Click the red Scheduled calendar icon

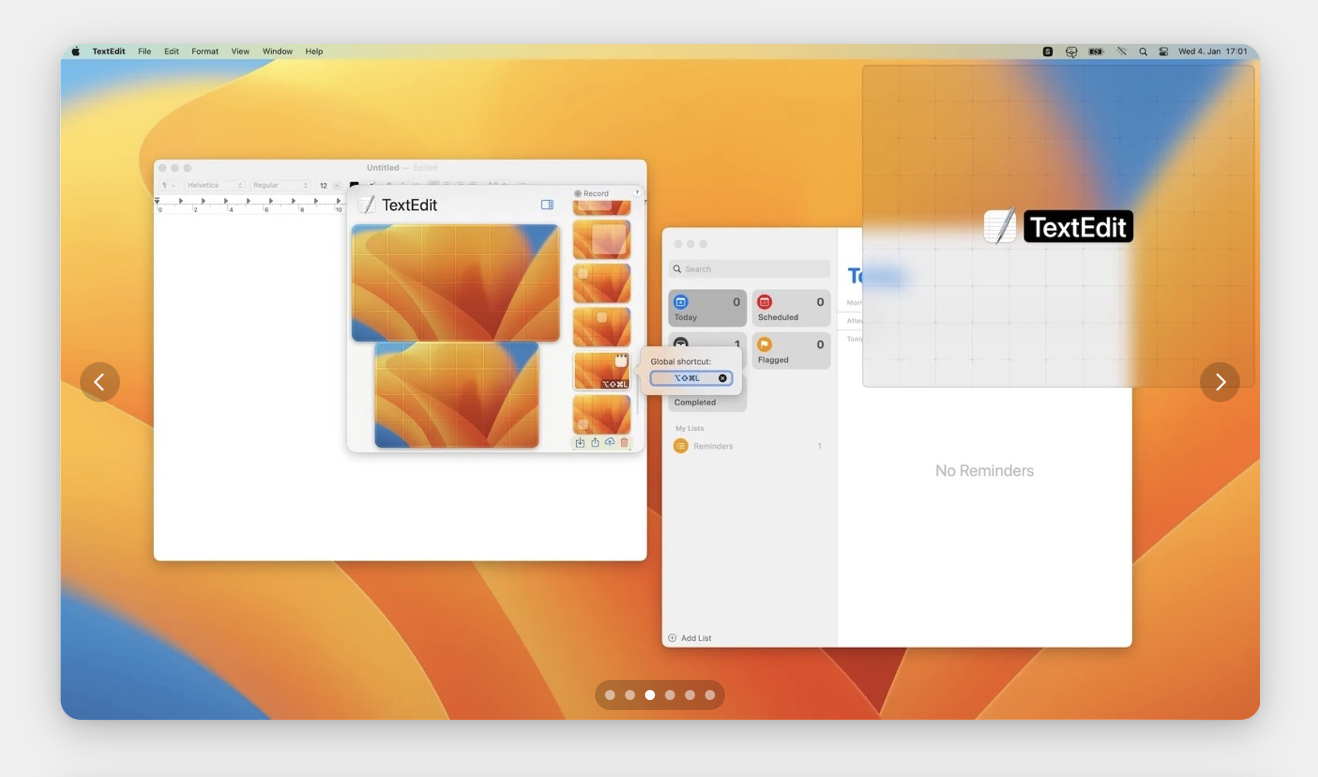point(765,302)
